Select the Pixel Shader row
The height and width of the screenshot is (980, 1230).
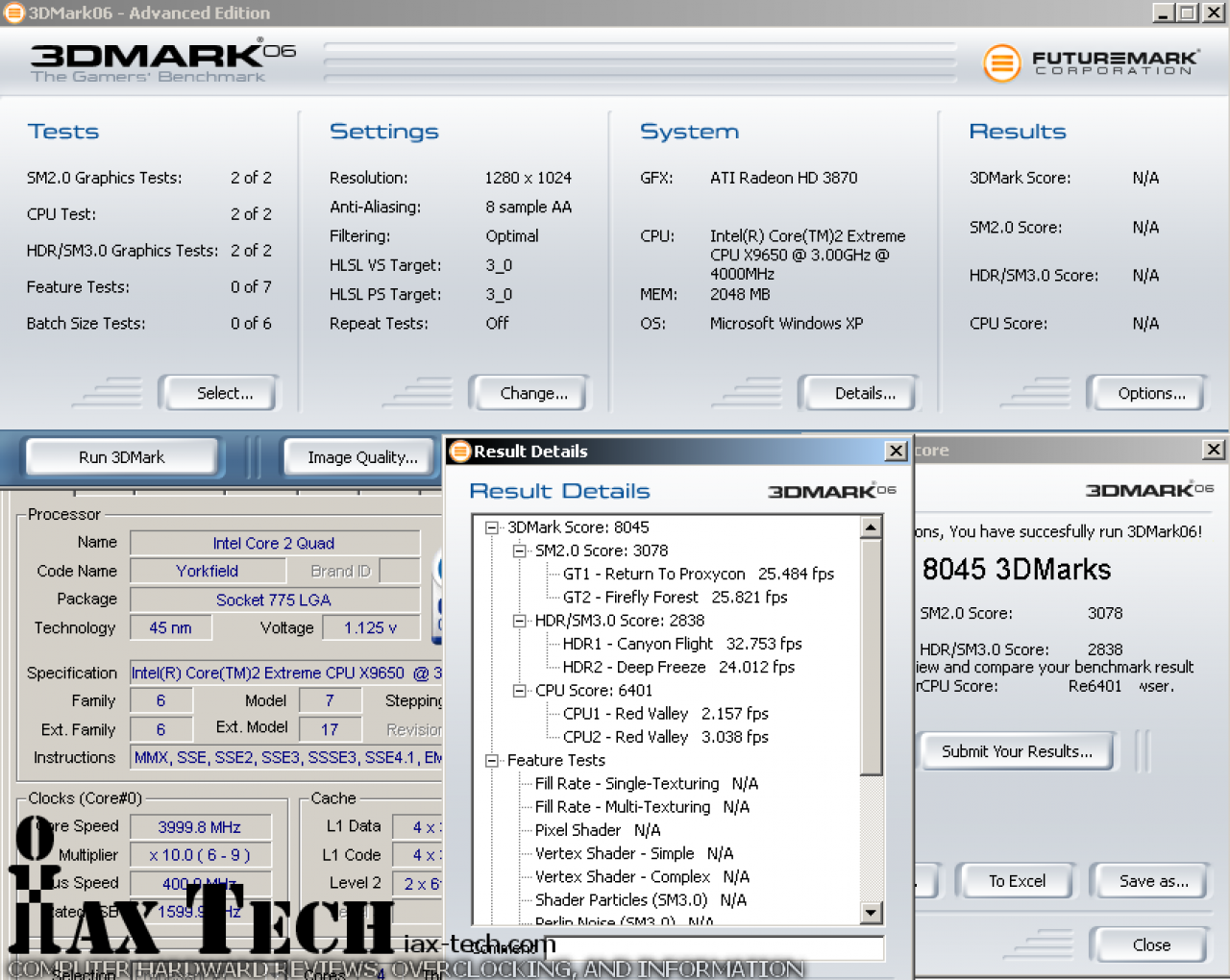pos(597,830)
